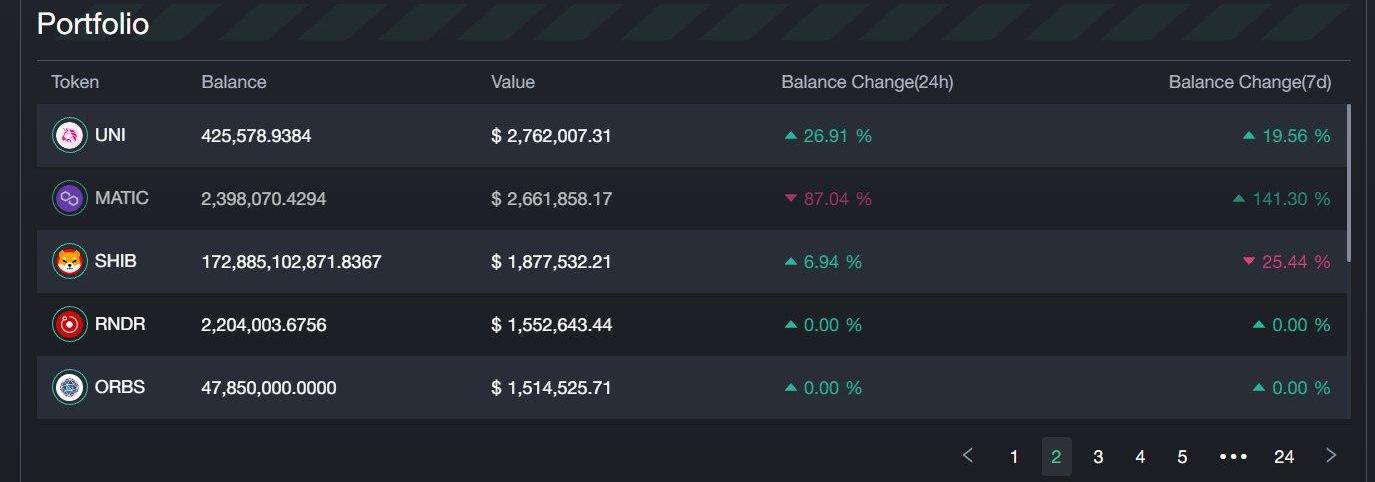Open page 1 of portfolio
The image size is (1375, 482).
click(1014, 457)
